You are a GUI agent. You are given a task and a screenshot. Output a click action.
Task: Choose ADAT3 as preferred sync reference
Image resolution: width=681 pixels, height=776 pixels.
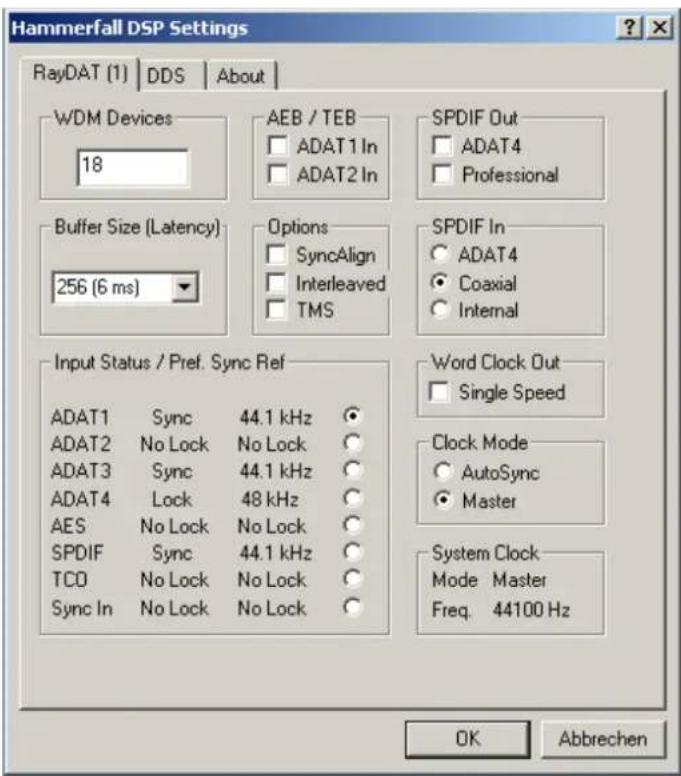[x=353, y=470]
